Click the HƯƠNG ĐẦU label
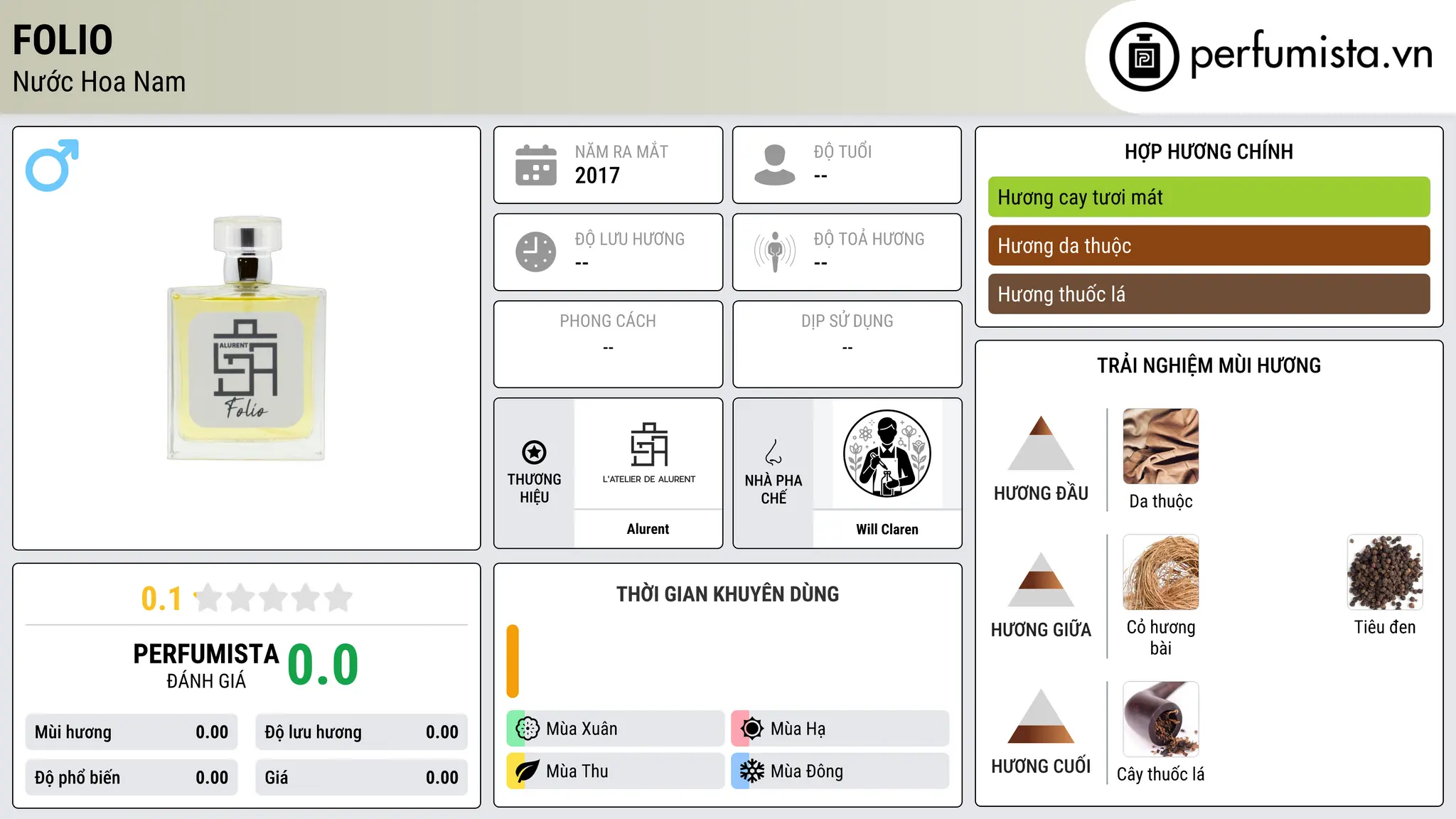 (x=1041, y=493)
